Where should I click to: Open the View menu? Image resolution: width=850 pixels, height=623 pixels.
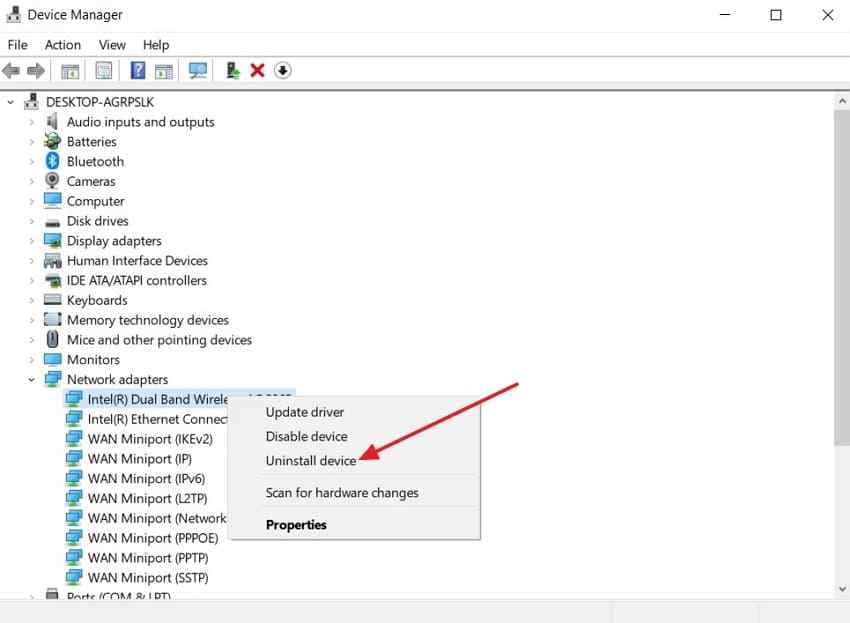(x=112, y=45)
